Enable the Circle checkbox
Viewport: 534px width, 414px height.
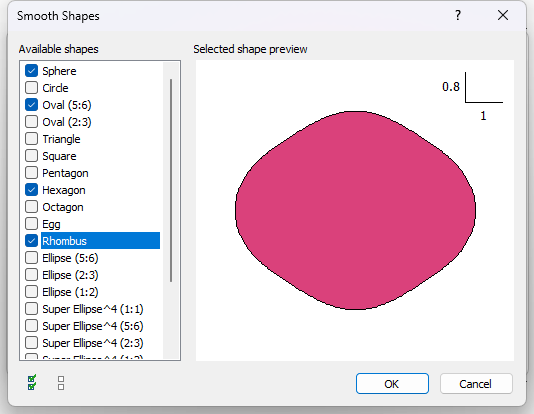(x=31, y=88)
